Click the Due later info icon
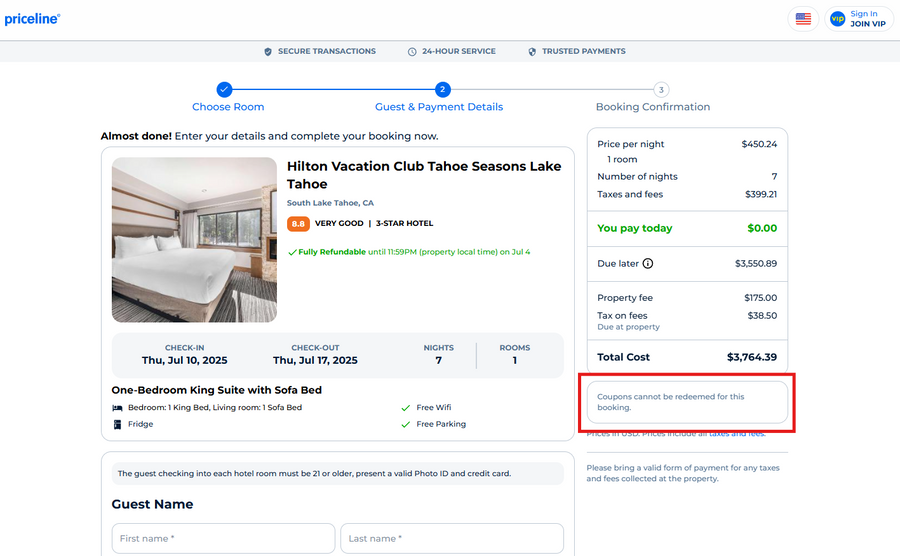900x556 pixels. click(x=648, y=264)
